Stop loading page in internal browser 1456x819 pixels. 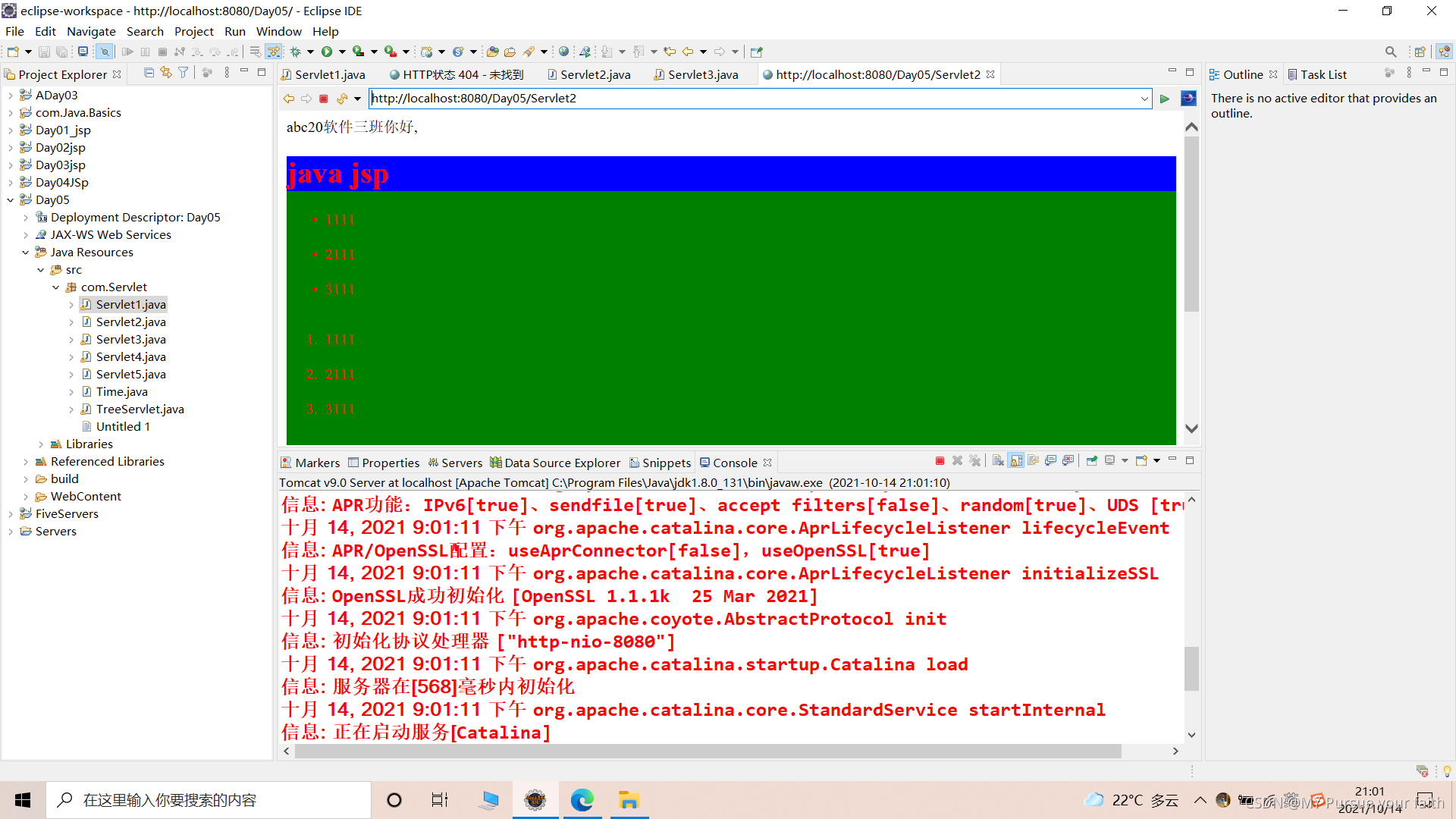(x=324, y=99)
